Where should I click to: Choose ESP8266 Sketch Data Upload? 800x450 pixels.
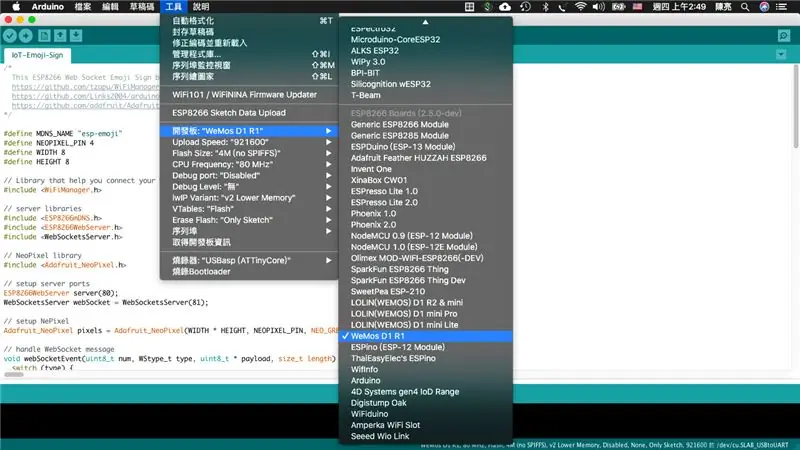pos(249,113)
